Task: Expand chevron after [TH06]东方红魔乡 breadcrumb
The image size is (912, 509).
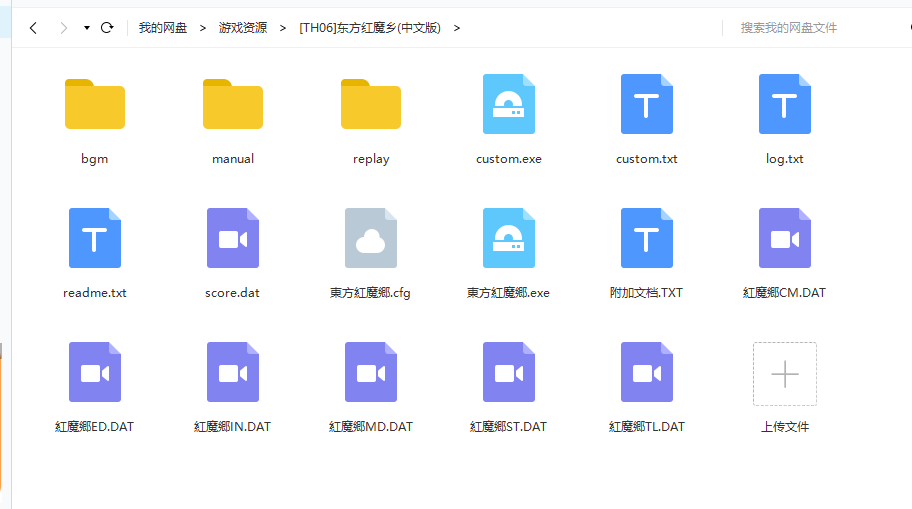Action: [457, 28]
